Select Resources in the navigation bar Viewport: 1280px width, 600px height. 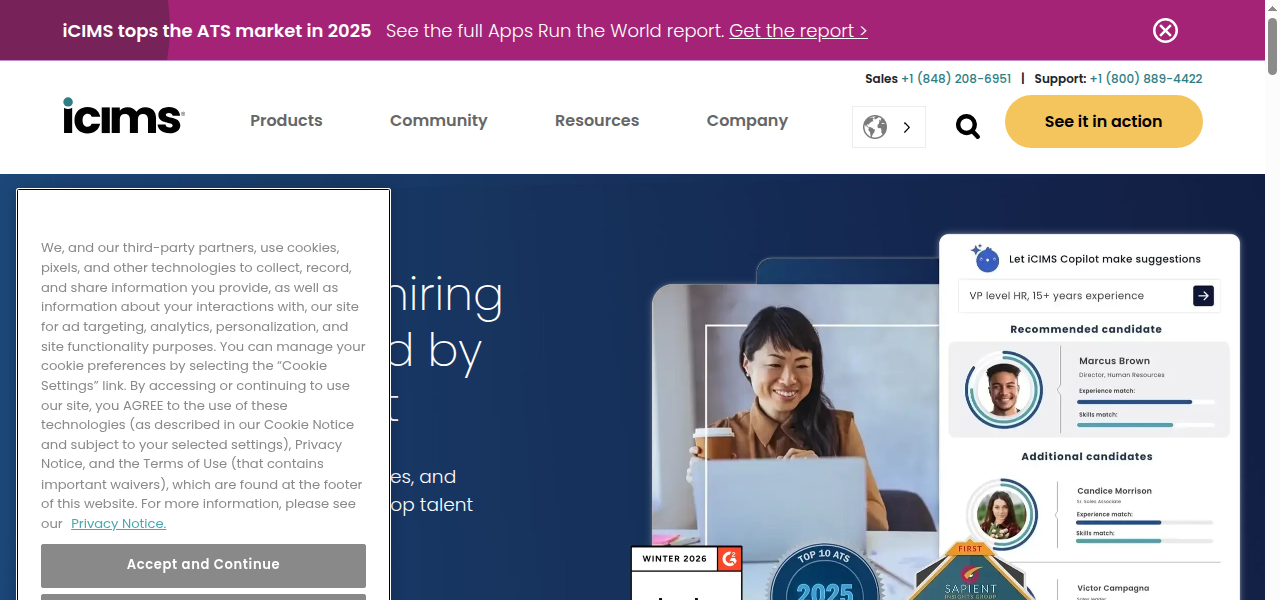[597, 120]
